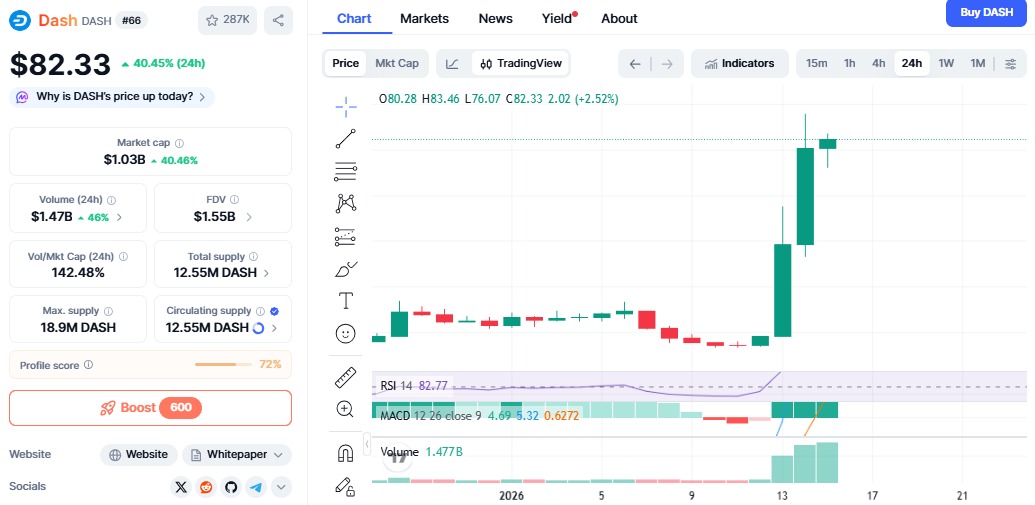
Task: Select the 1W timeframe interval
Action: pos(945,63)
